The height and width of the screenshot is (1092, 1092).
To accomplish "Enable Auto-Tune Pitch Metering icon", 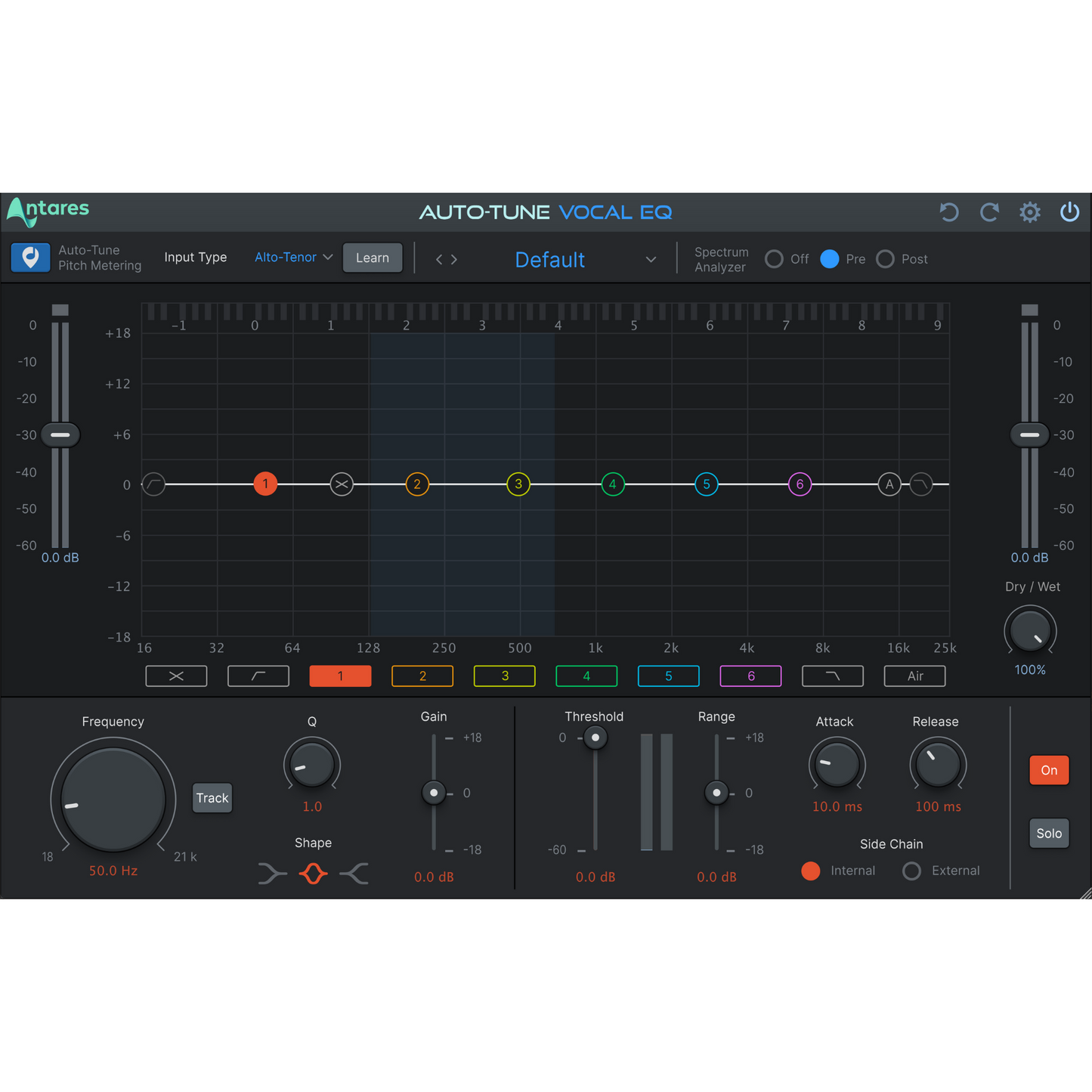I will [31, 258].
